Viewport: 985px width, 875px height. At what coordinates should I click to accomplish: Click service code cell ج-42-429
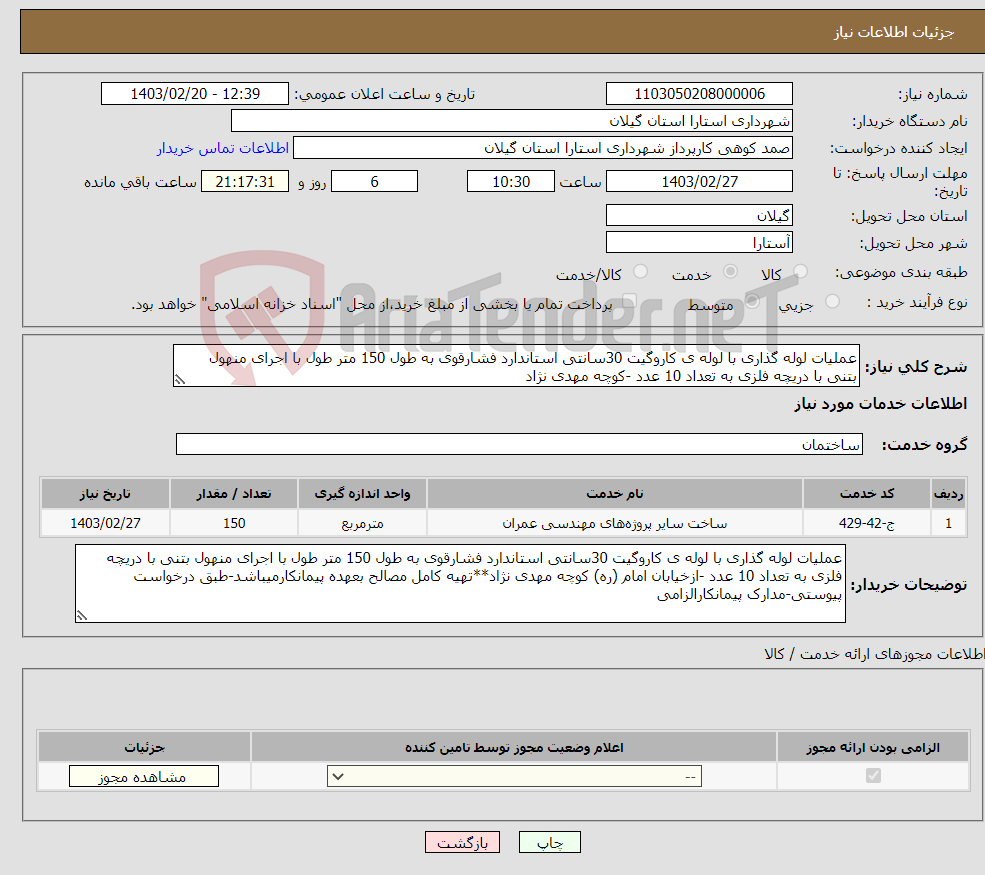(866, 523)
